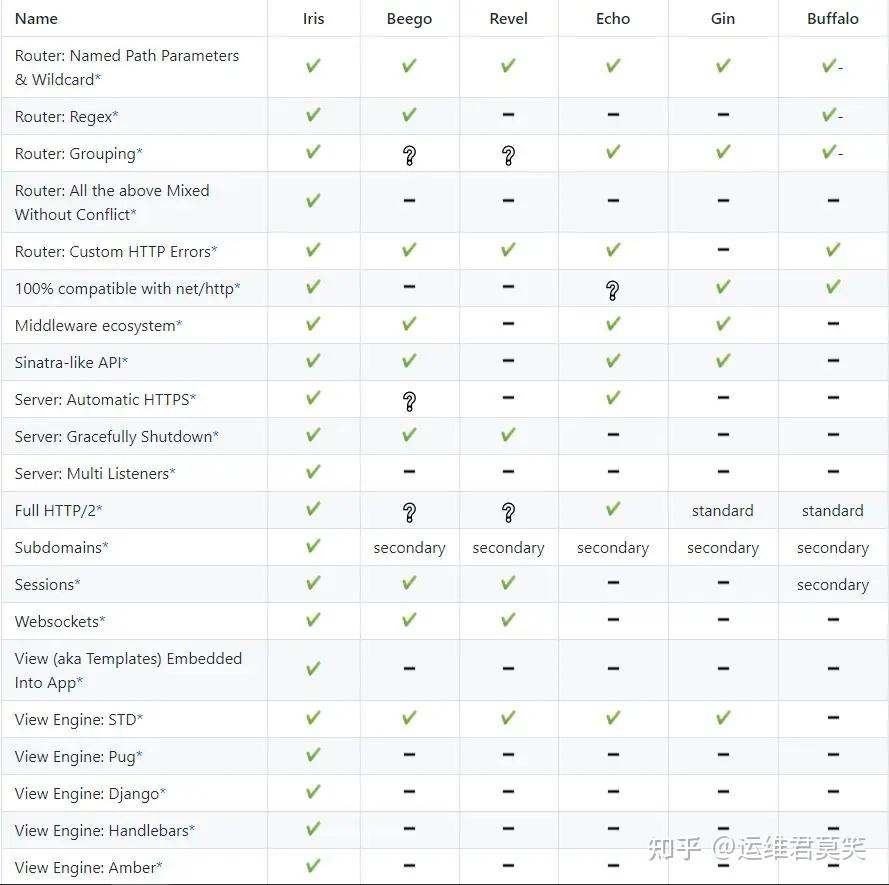The image size is (889, 885).
Task: Click the Beego question mark for Automatic HTTPS
Action: coord(409,401)
